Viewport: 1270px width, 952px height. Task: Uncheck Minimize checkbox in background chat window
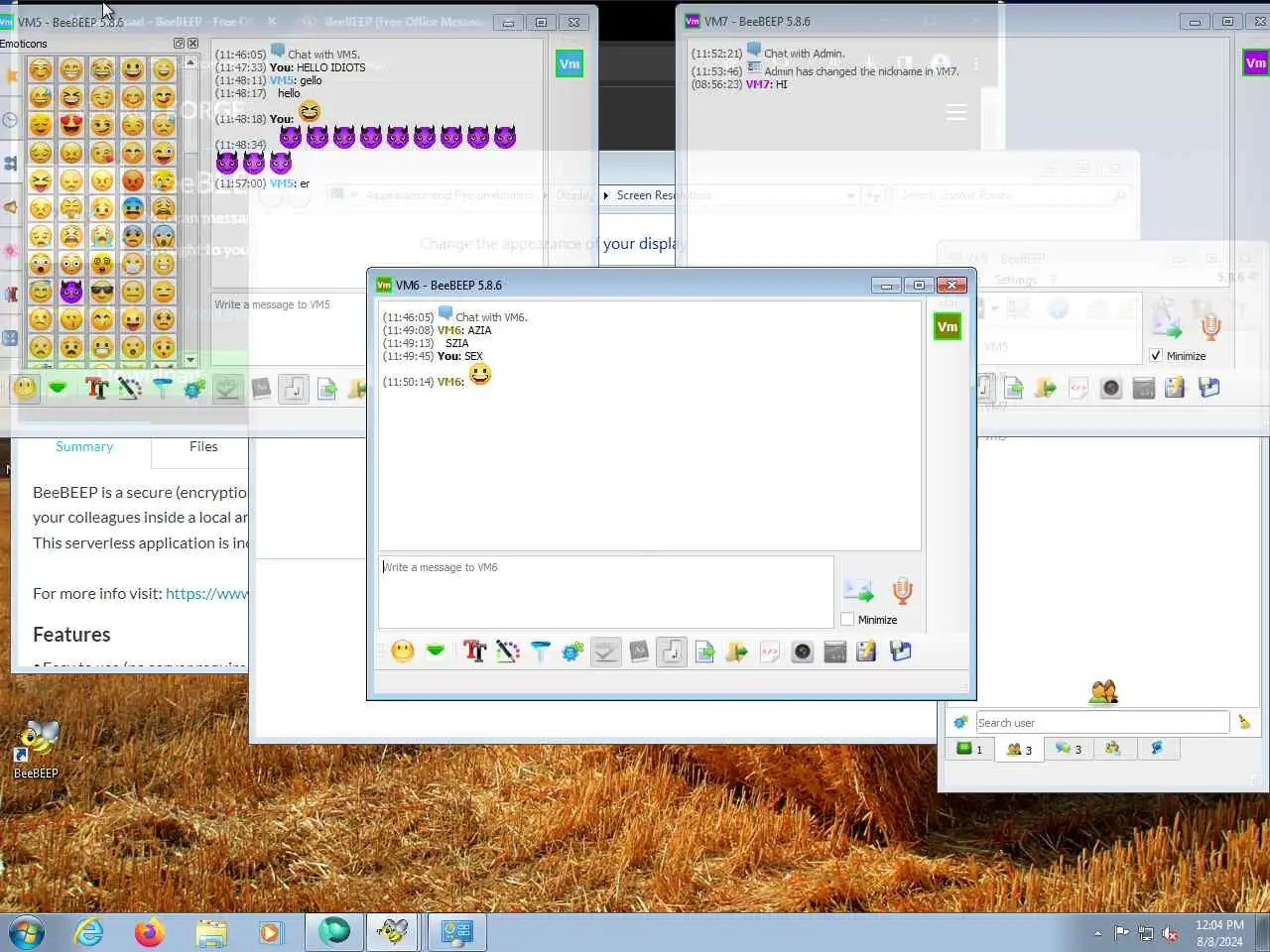1156,355
